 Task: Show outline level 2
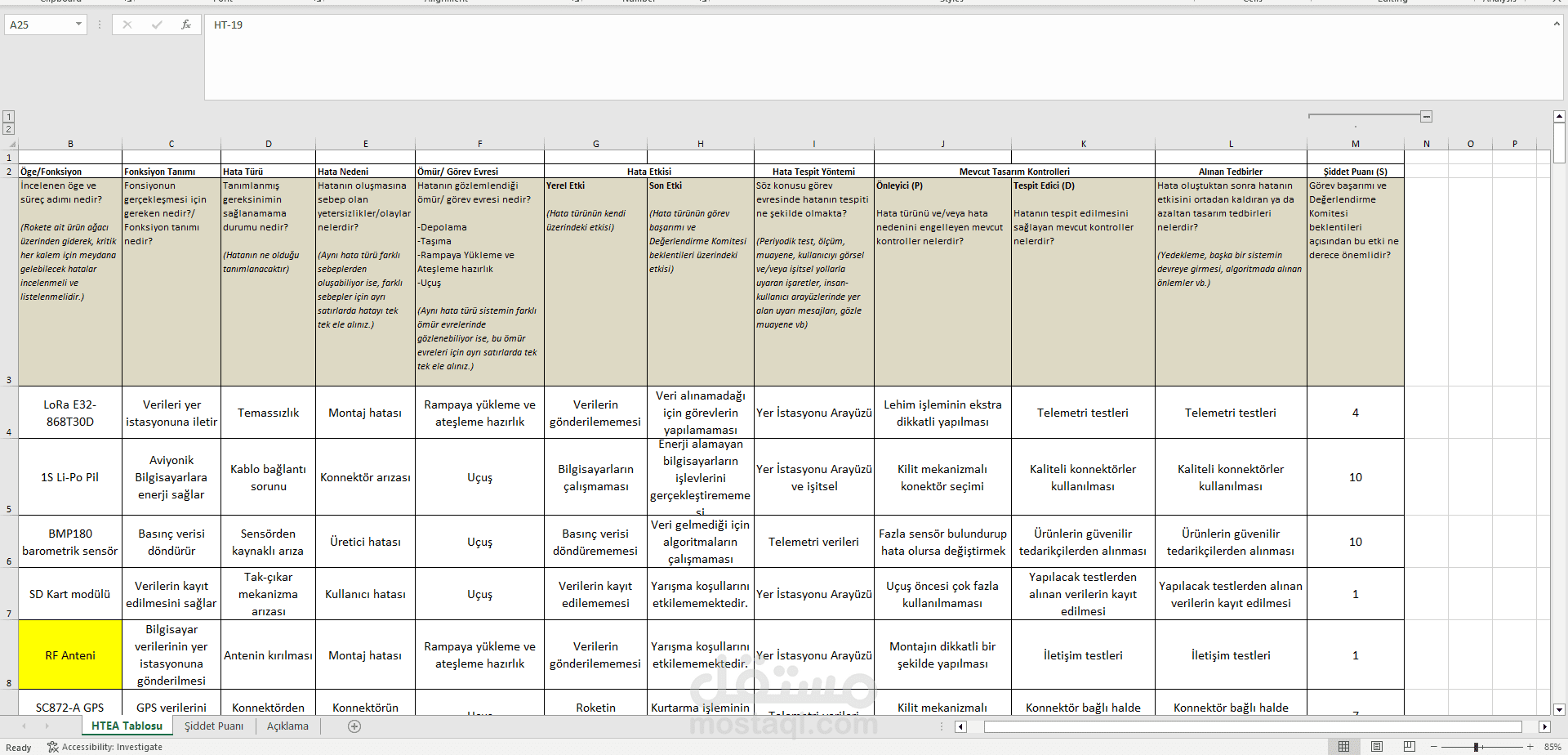(8, 129)
